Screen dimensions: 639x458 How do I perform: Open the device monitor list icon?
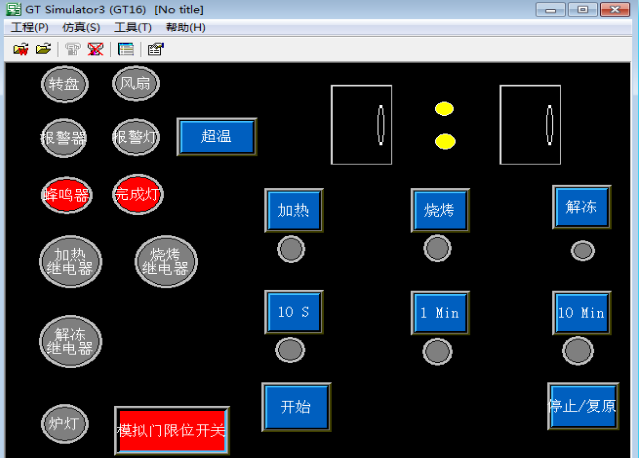[126, 49]
